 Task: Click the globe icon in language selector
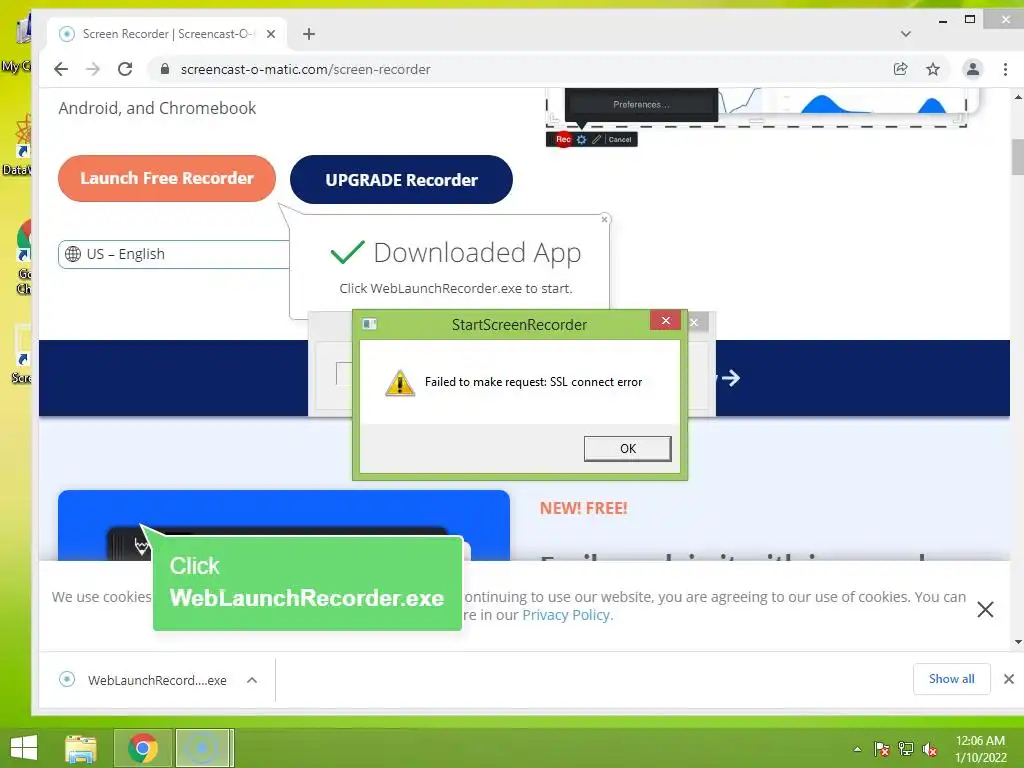tap(73, 254)
